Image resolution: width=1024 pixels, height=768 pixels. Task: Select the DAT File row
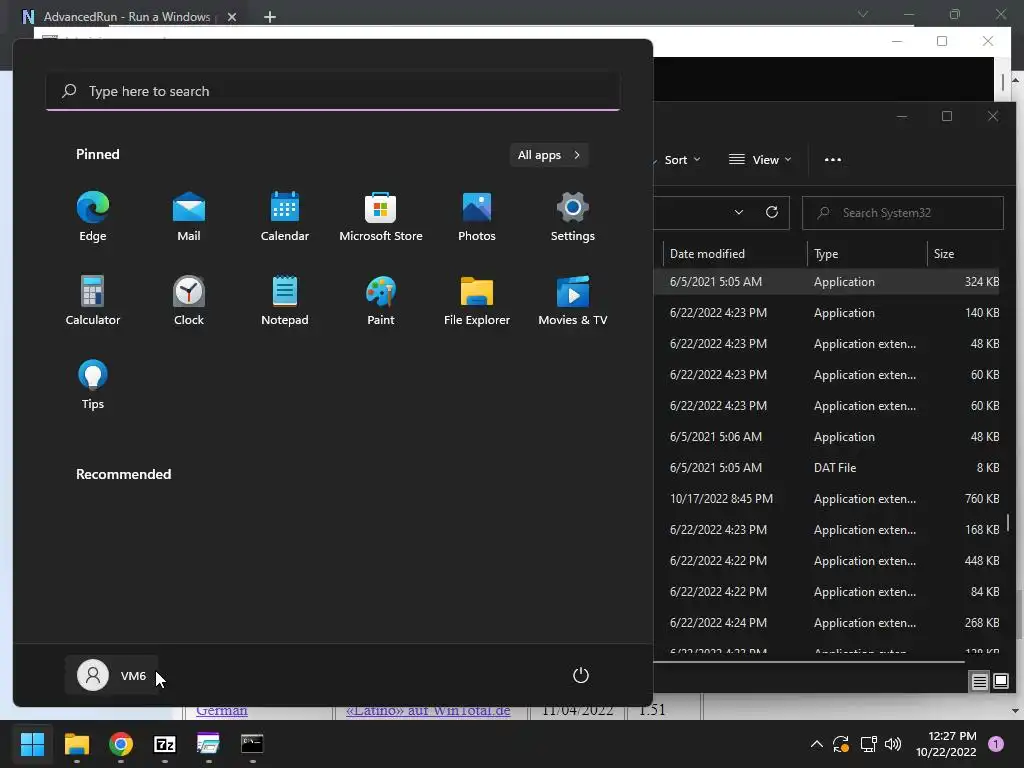tap(826, 468)
